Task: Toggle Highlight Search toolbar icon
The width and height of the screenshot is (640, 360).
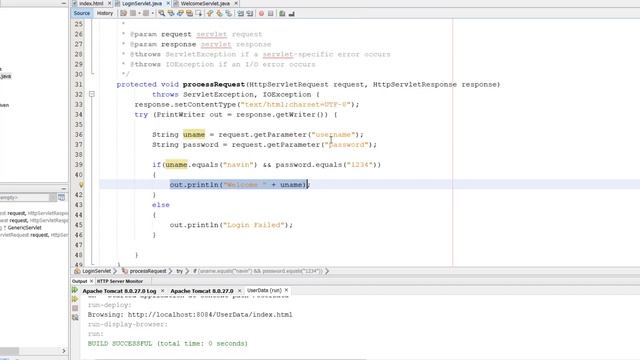Action: click(x=189, y=13)
